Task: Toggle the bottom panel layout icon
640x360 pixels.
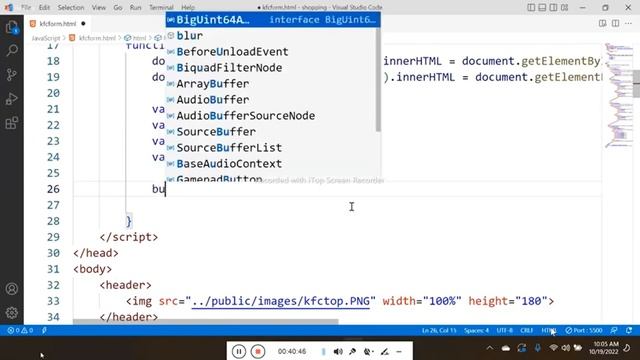Action: tap(542, 7)
